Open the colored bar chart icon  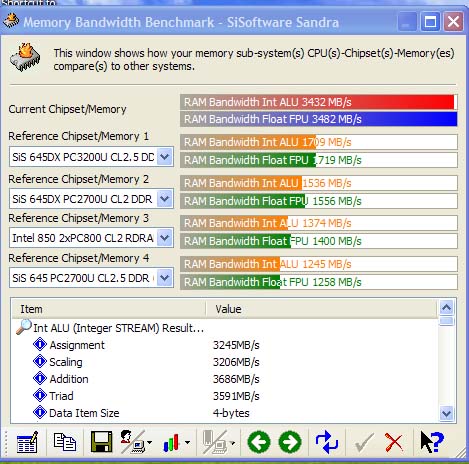(171, 443)
